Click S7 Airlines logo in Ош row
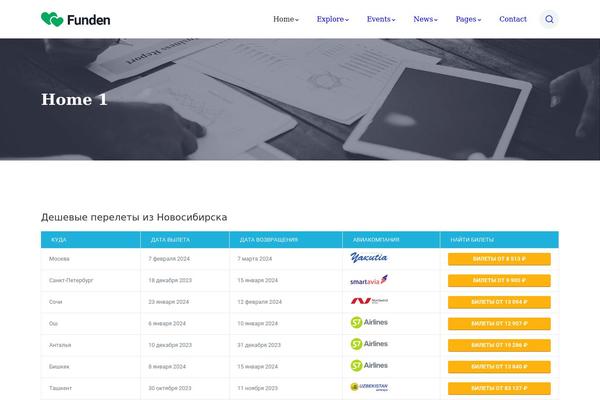 click(x=369, y=323)
